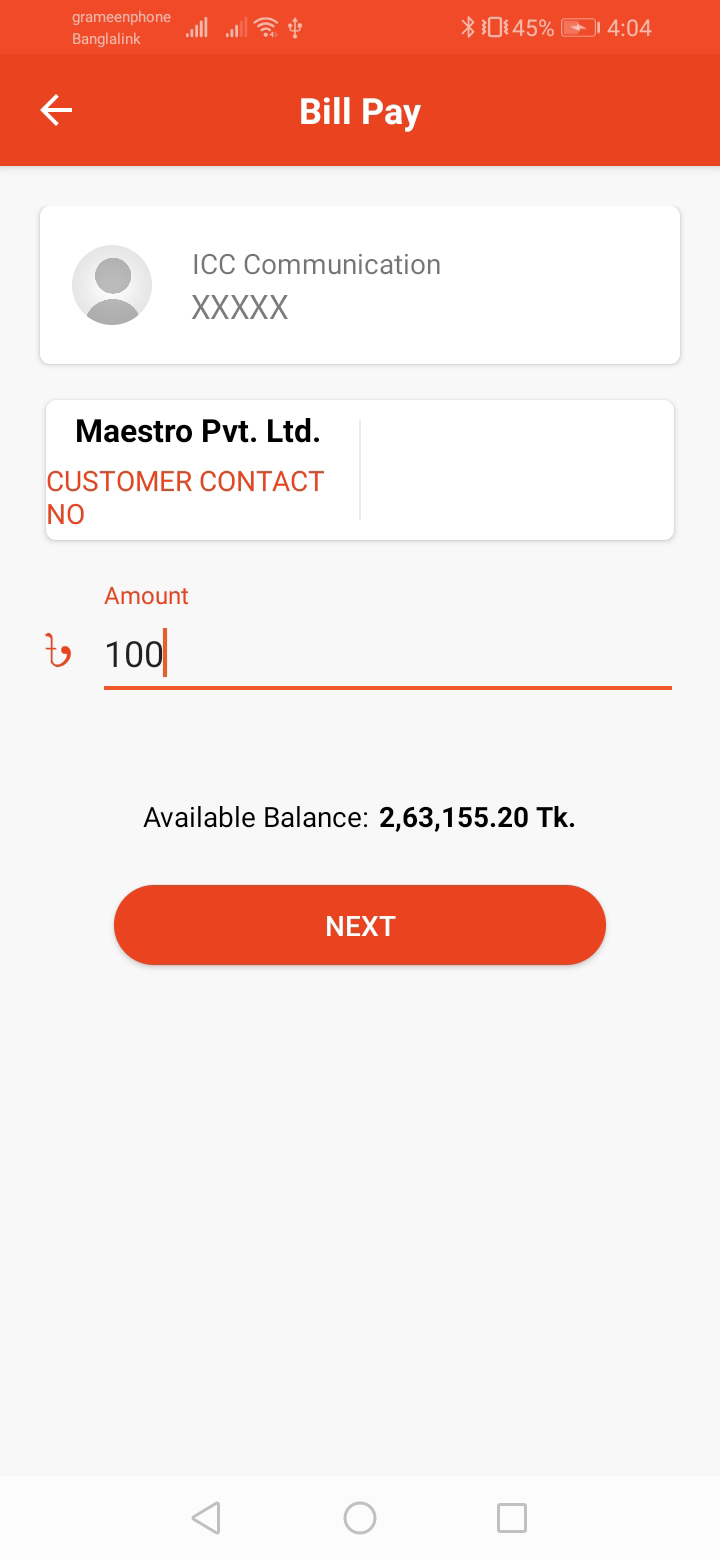
Task: Tap the Available Balance amount text
Action: [477, 818]
